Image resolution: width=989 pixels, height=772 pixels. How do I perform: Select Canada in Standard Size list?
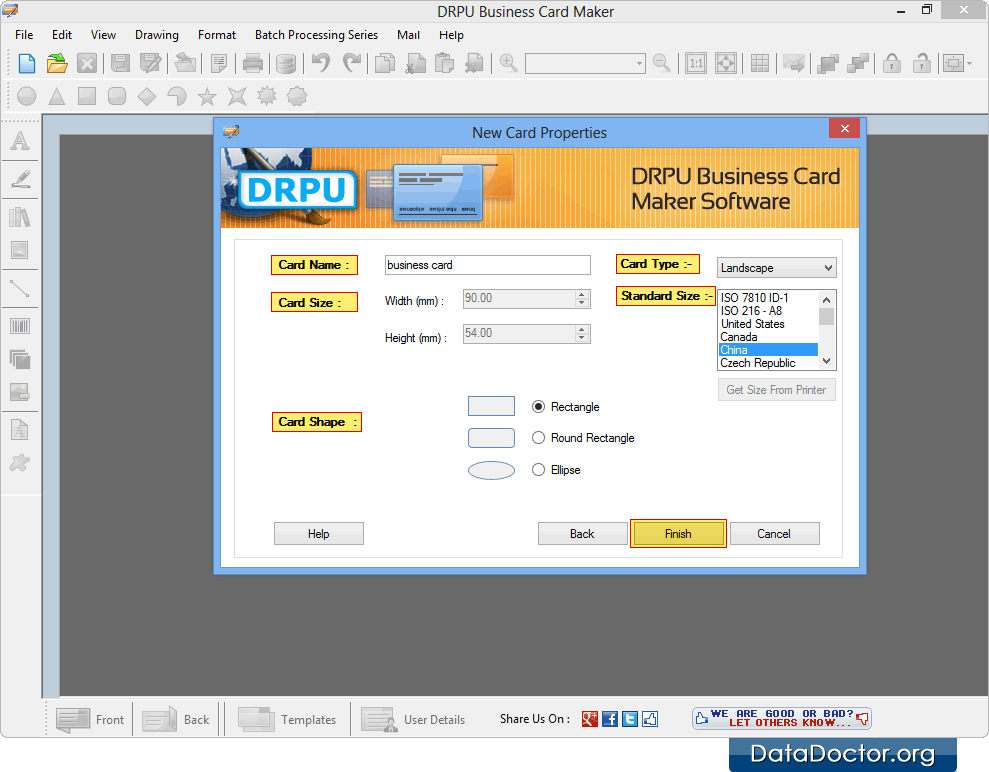point(768,337)
